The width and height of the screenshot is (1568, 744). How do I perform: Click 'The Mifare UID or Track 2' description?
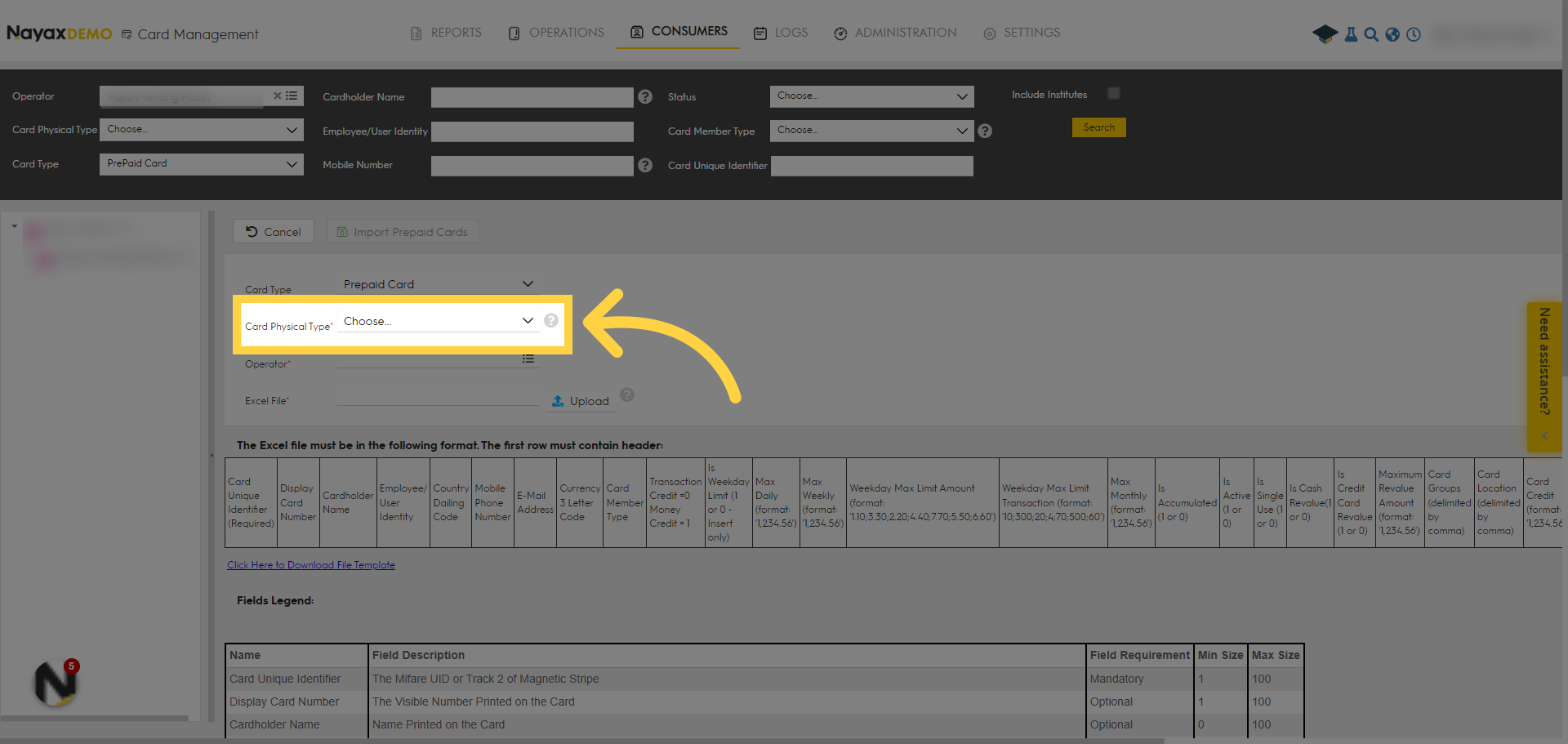(x=486, y=679)
